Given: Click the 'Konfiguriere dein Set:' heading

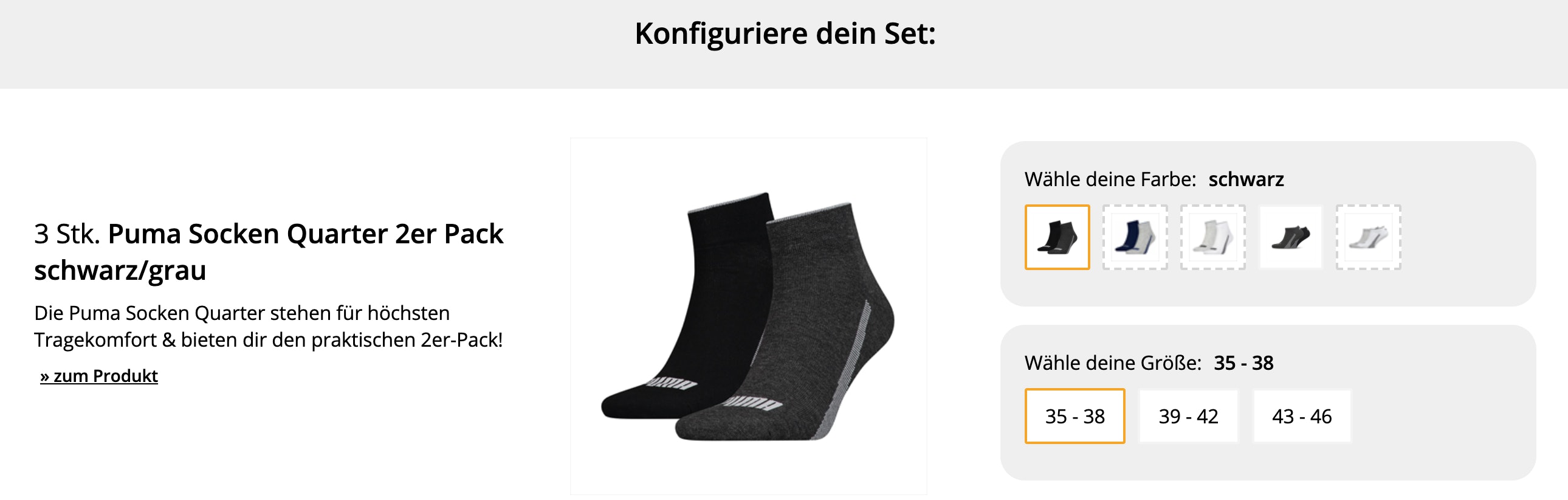Looking at the screenshot, I should [785, 33].
